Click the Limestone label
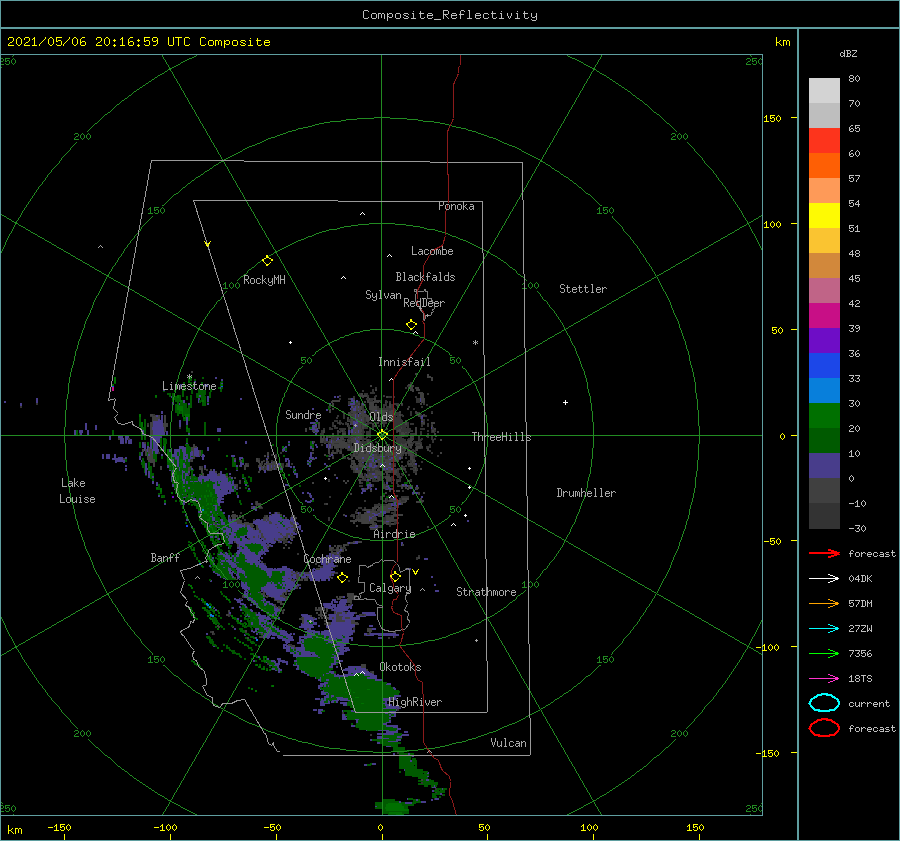The width and height of the screenshot is (900, 841). (x=189, y=386)
